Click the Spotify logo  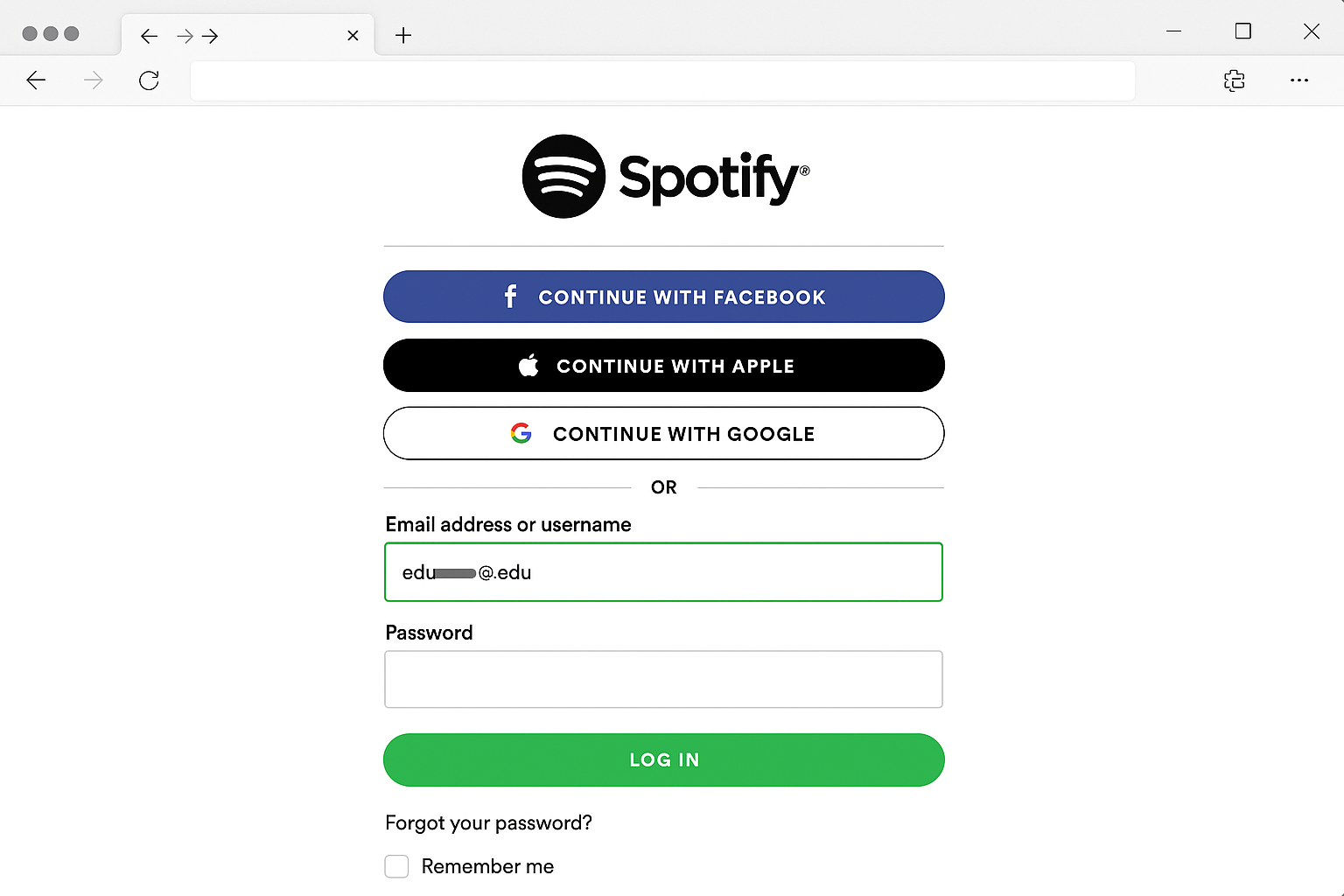pos(665,176)
